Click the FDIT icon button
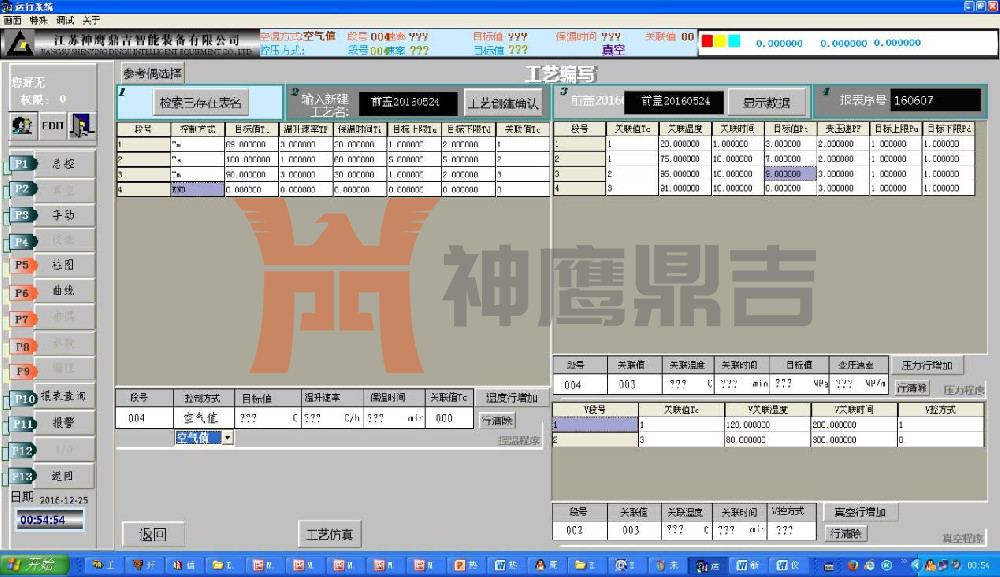1000x577 pixels. tap(52, 125)
